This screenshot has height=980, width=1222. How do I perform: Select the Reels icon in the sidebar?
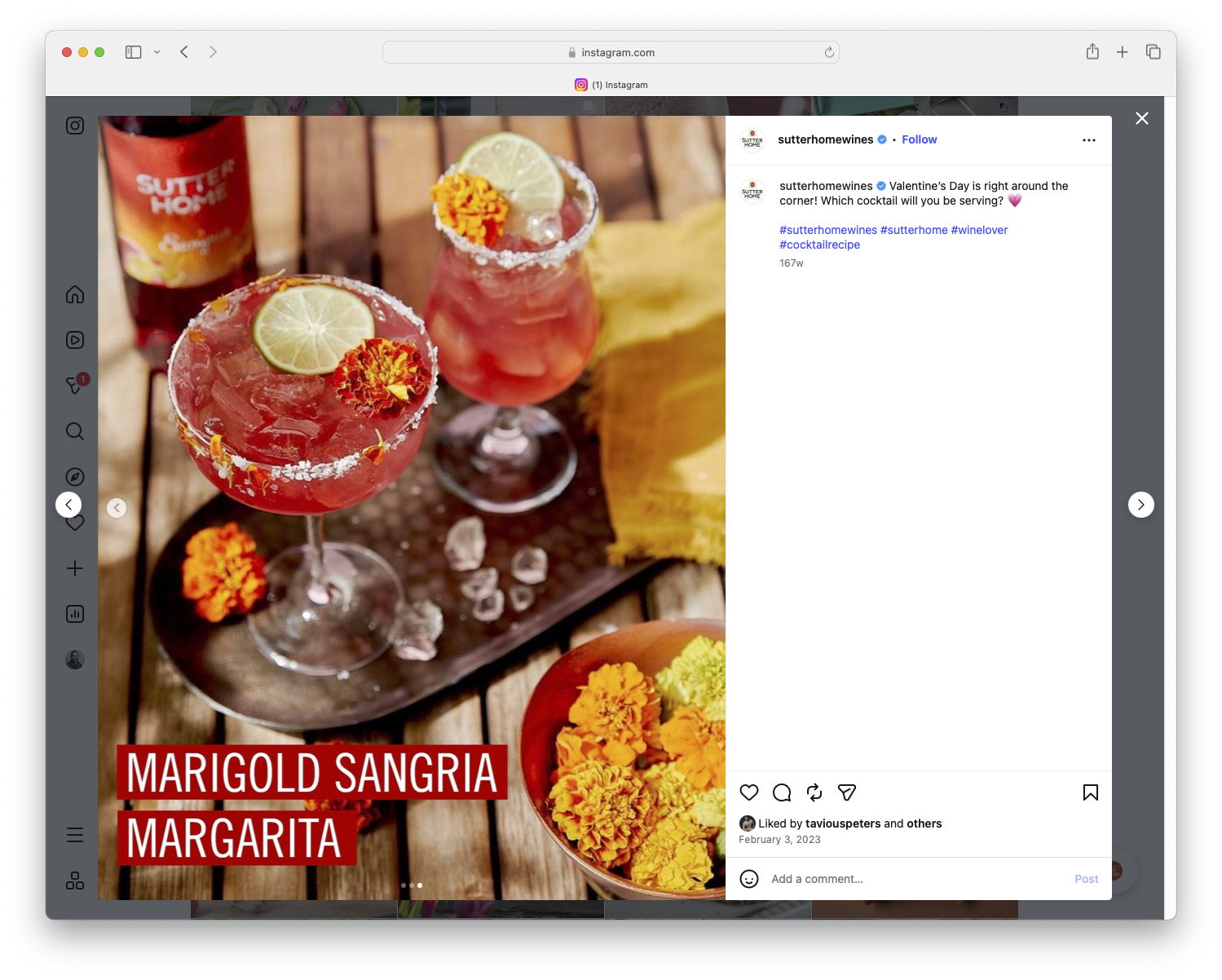pos(74,340)
